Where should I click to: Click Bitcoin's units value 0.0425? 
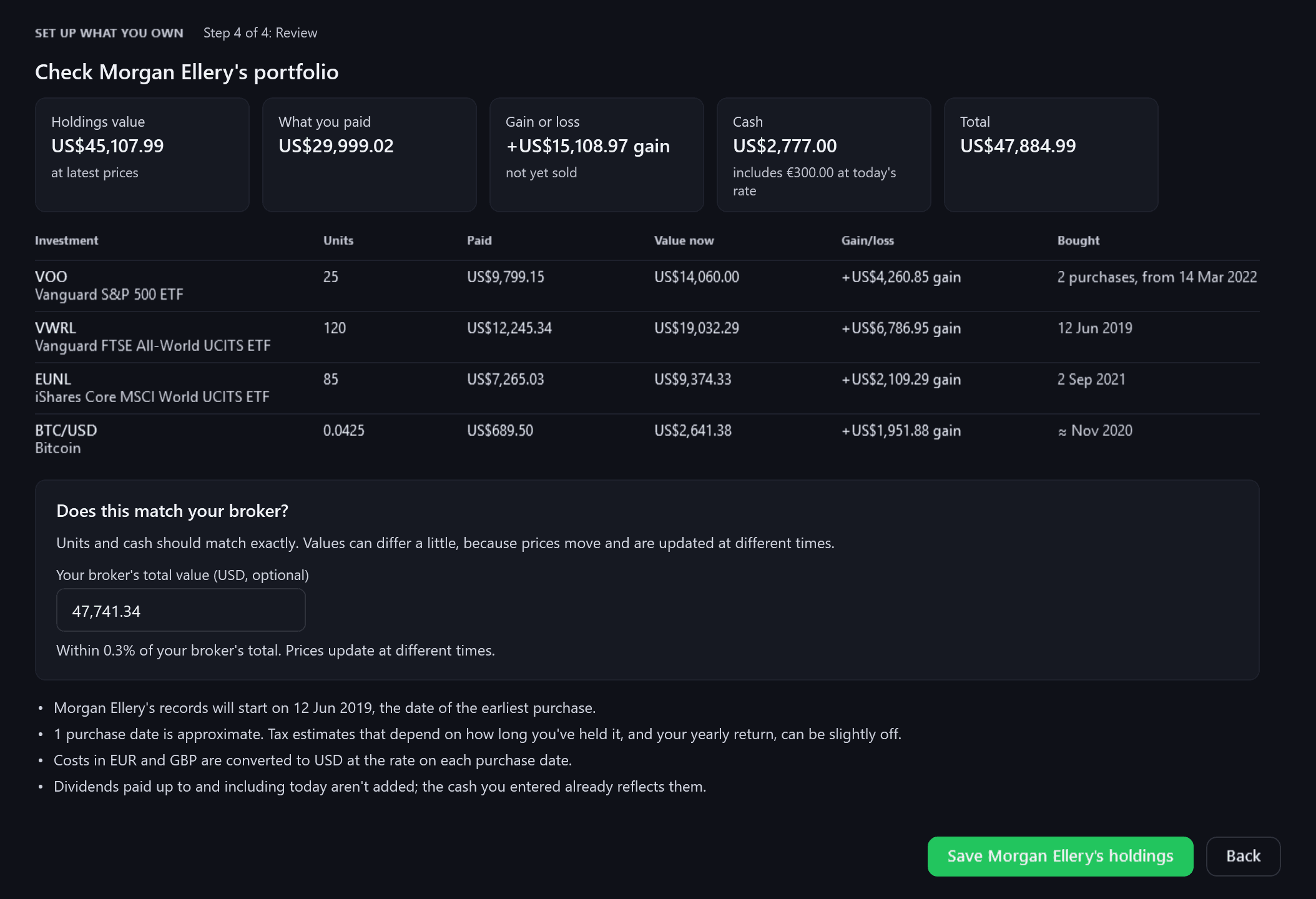[x=344, y=430]
